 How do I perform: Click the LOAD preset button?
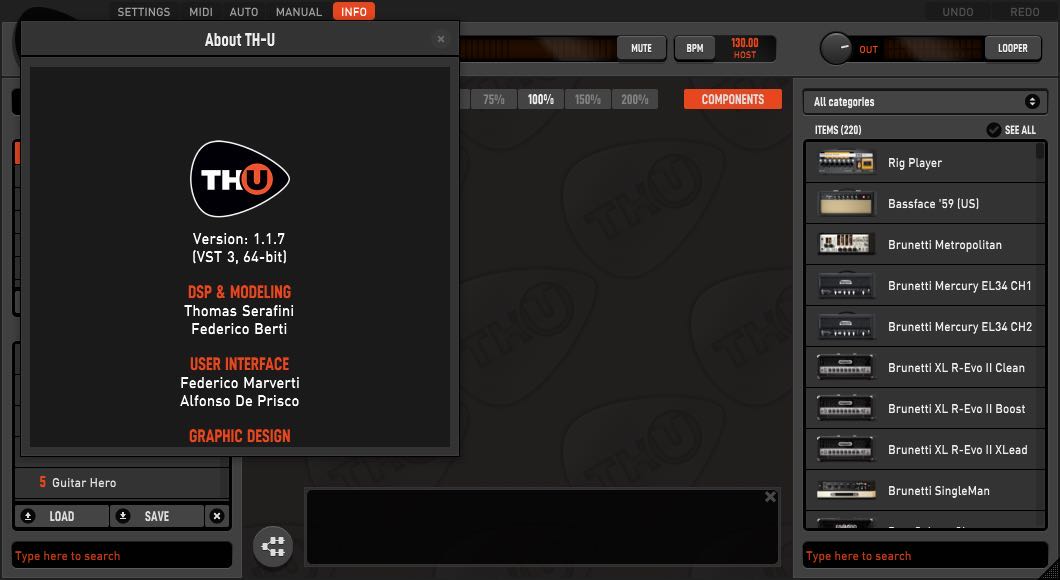[62, 516]
